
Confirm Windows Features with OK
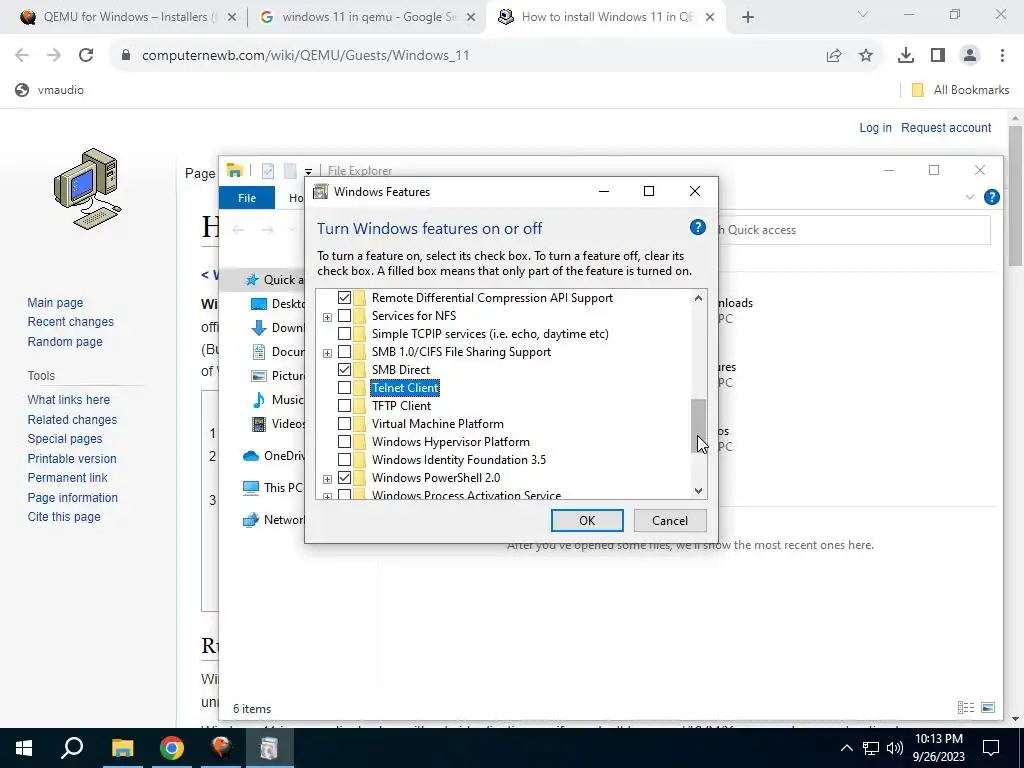[x=587, y=520]
